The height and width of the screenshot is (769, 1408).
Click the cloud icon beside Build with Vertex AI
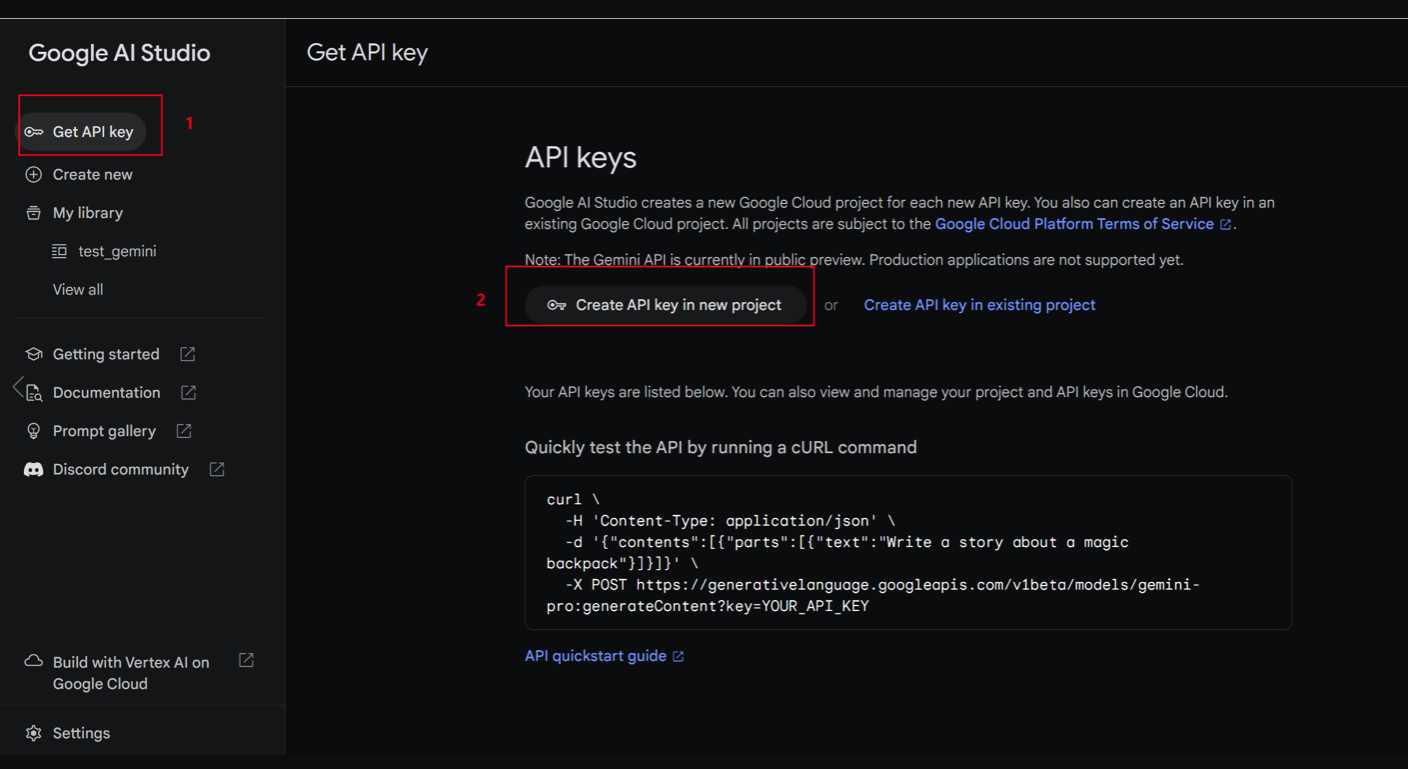(34, 662)
